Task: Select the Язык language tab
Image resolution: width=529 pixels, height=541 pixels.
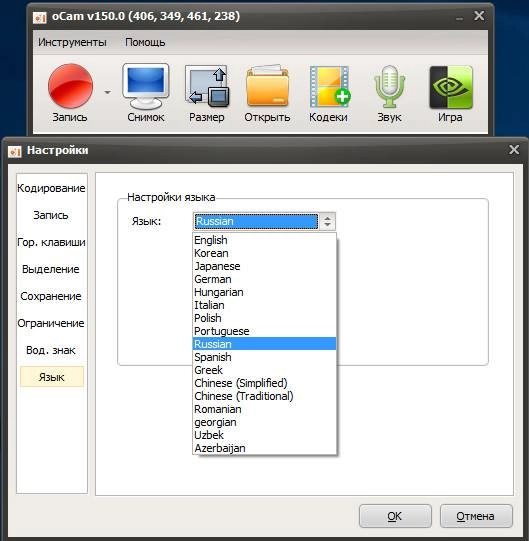Action: point(52,377)
